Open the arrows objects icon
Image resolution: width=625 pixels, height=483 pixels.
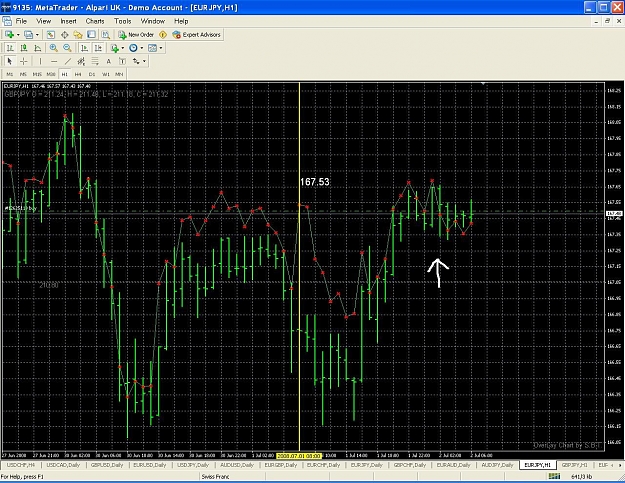[136, 61]
